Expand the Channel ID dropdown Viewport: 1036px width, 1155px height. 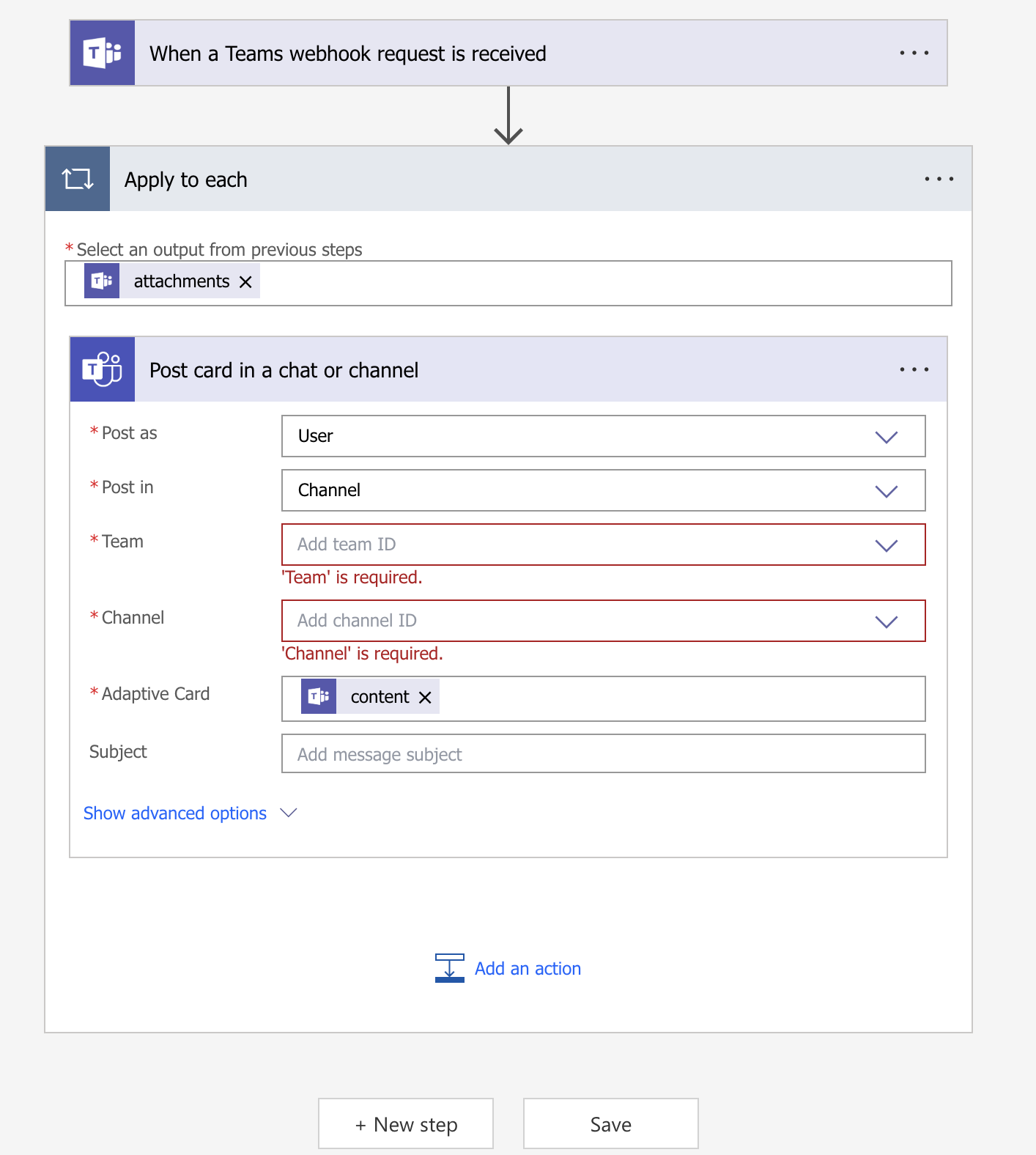[x=886, y=621]
